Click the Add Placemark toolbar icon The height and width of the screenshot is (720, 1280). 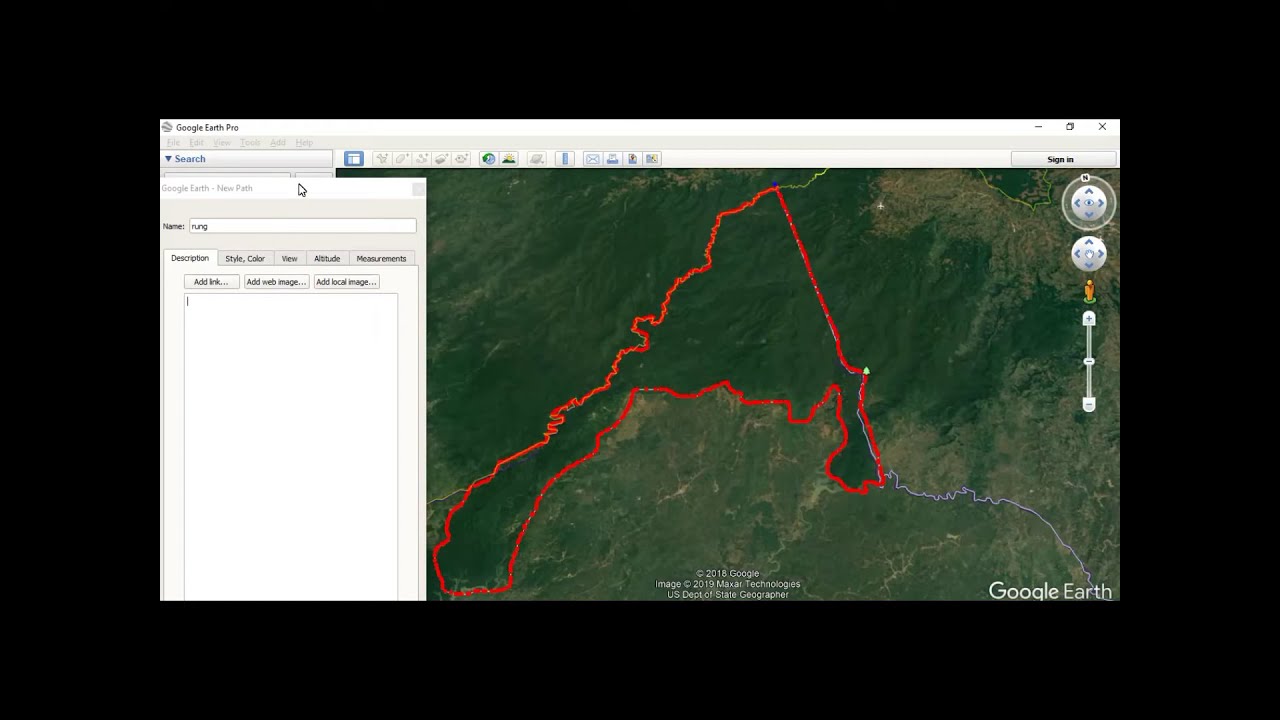[x=382, y=158]
